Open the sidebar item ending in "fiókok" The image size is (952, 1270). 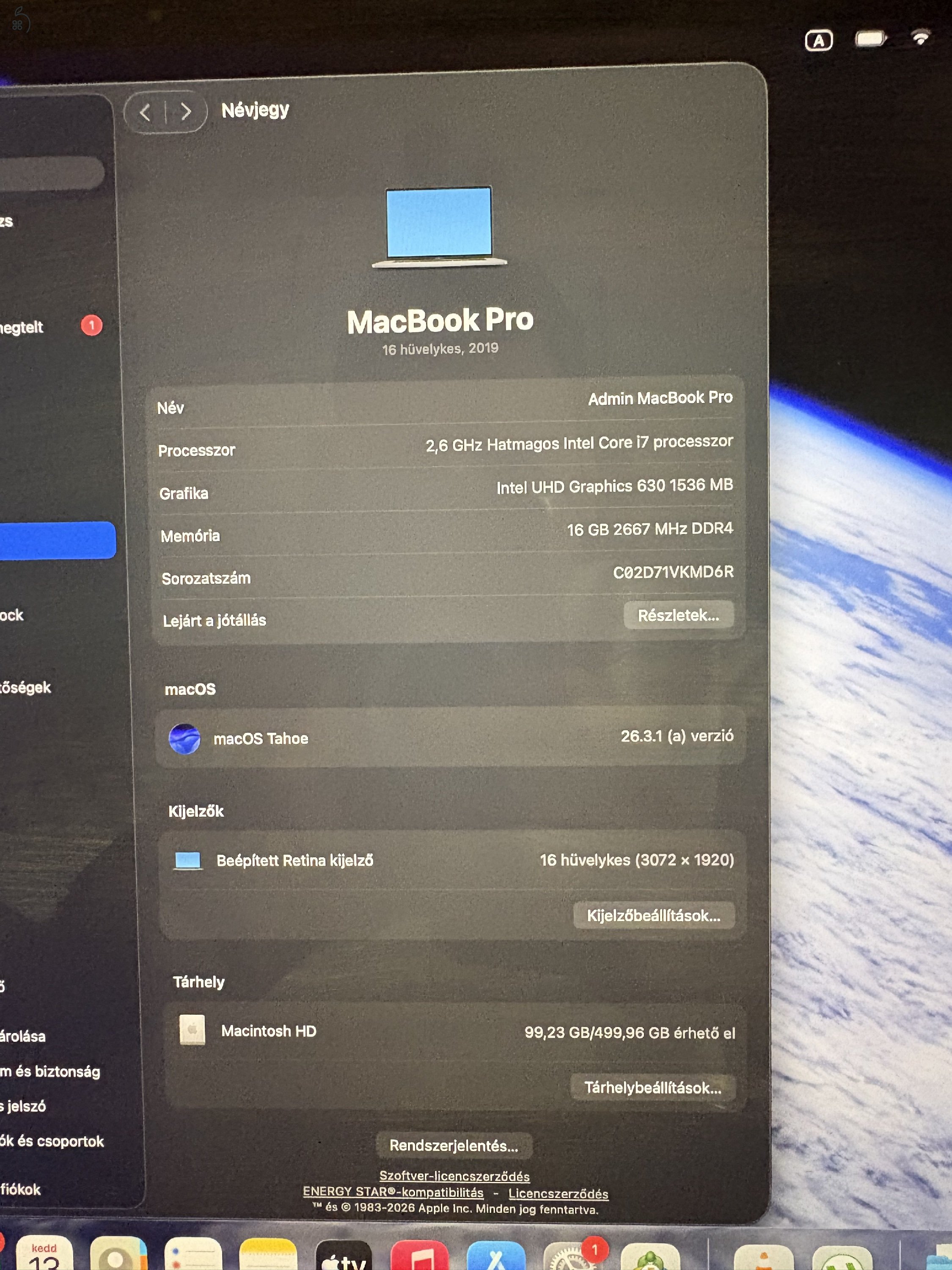click(21, 1189)
